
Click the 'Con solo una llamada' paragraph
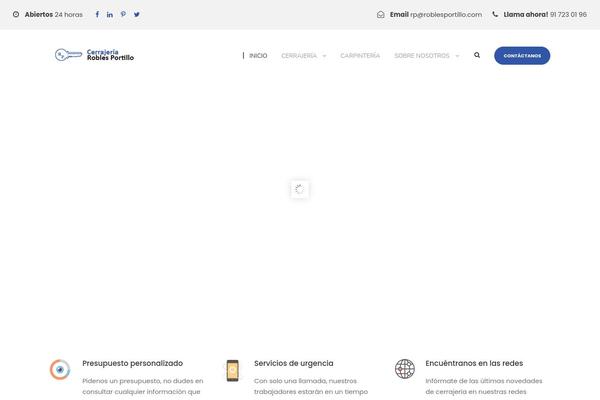click(x=311, y=386)
